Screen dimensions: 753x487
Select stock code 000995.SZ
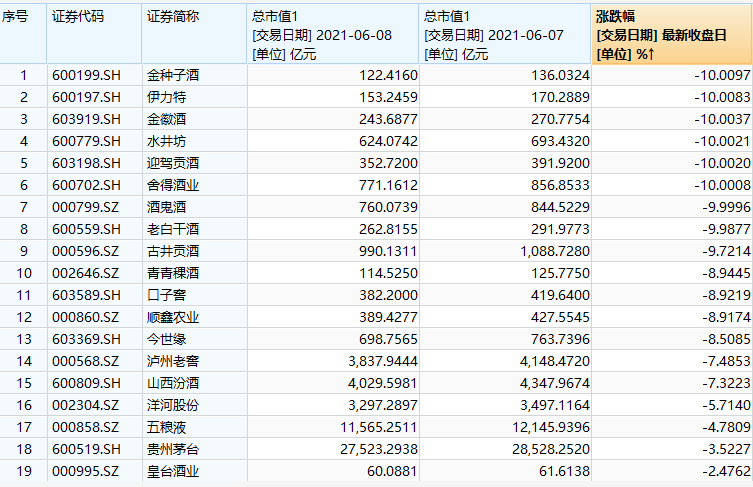85,471
